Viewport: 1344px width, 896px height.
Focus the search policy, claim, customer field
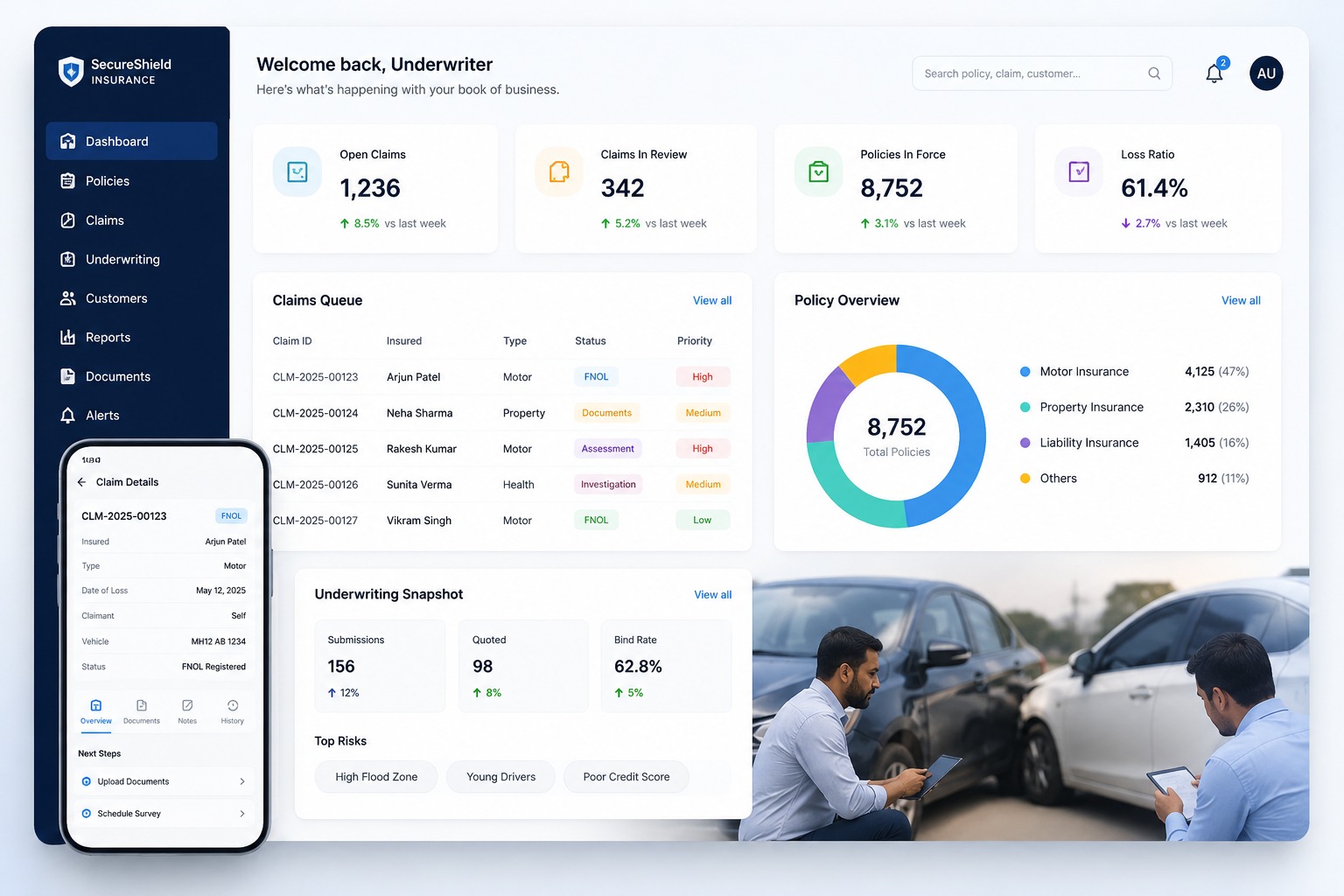point(1042,73)
